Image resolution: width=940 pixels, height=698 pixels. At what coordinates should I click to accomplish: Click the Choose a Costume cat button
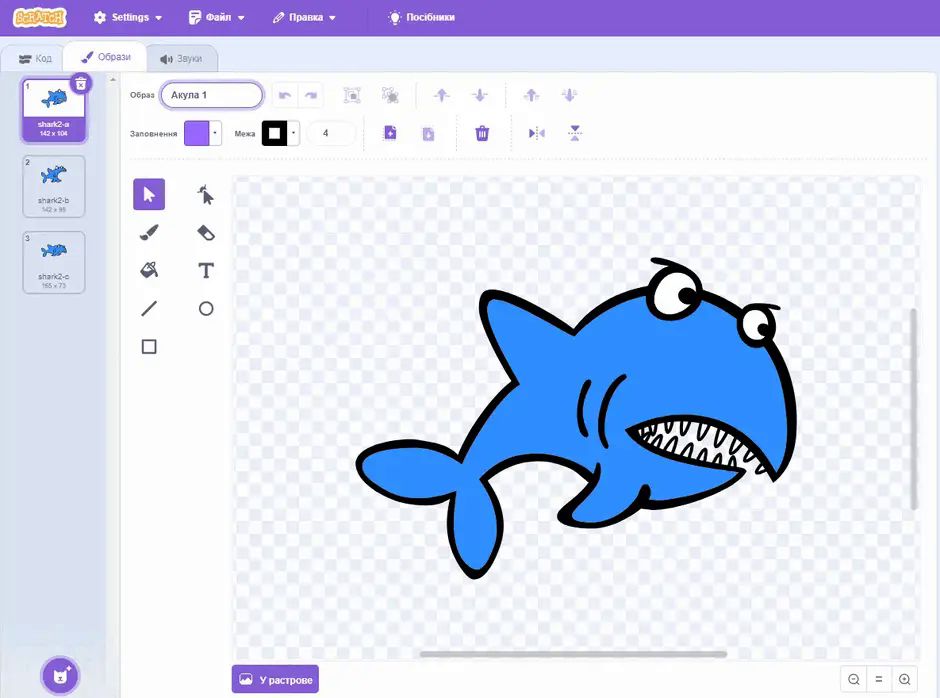(x=60, y=675)
